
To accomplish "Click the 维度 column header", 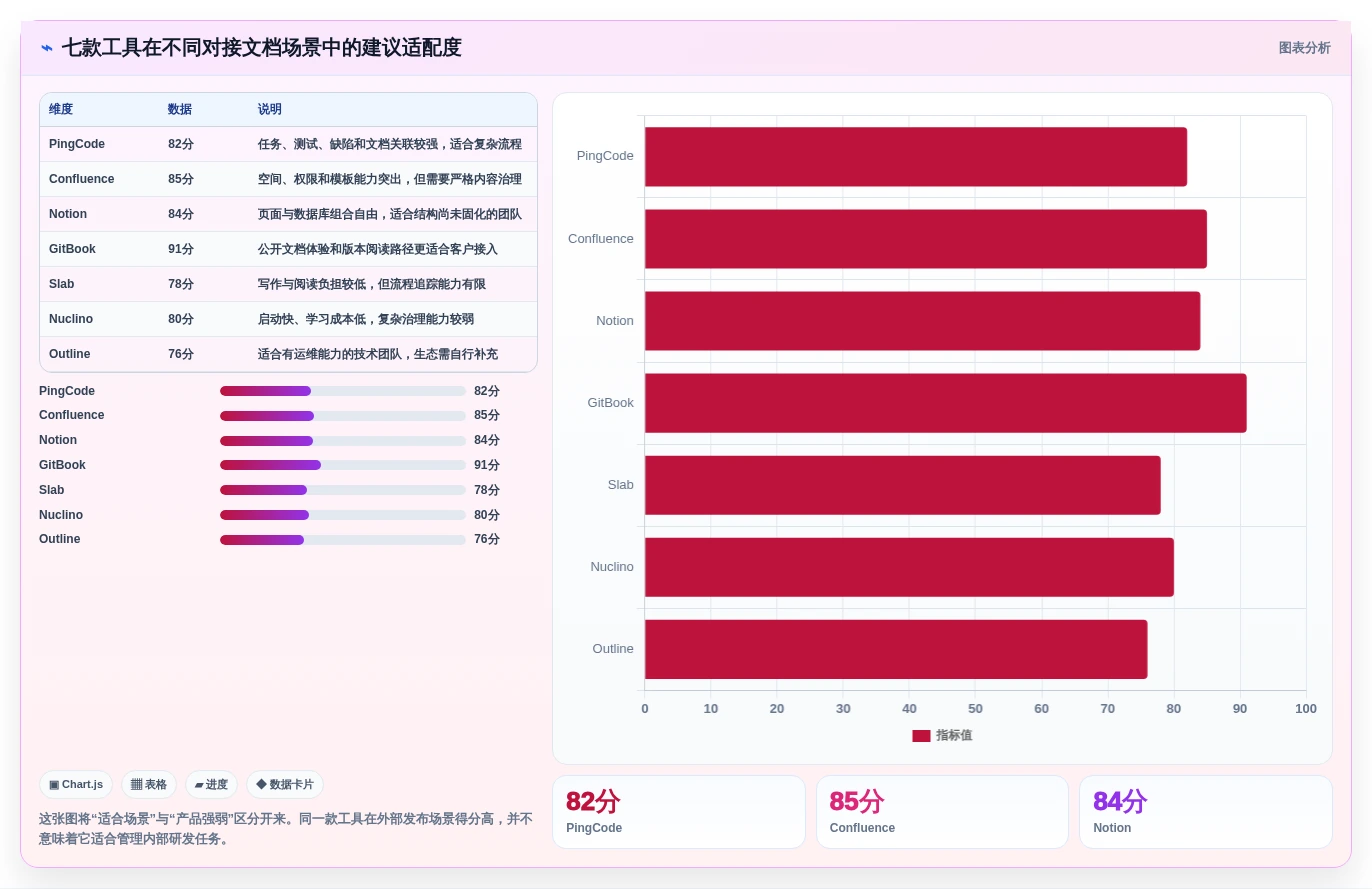I will pyautogui.click(x=61, y=110).
